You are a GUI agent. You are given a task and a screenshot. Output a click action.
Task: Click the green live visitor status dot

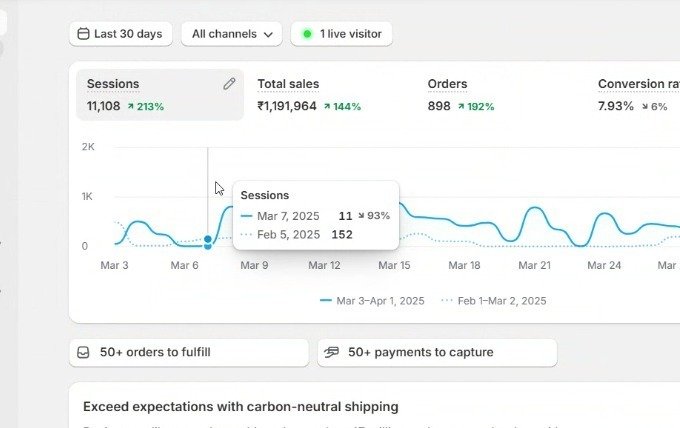click(x=307, y=34)
